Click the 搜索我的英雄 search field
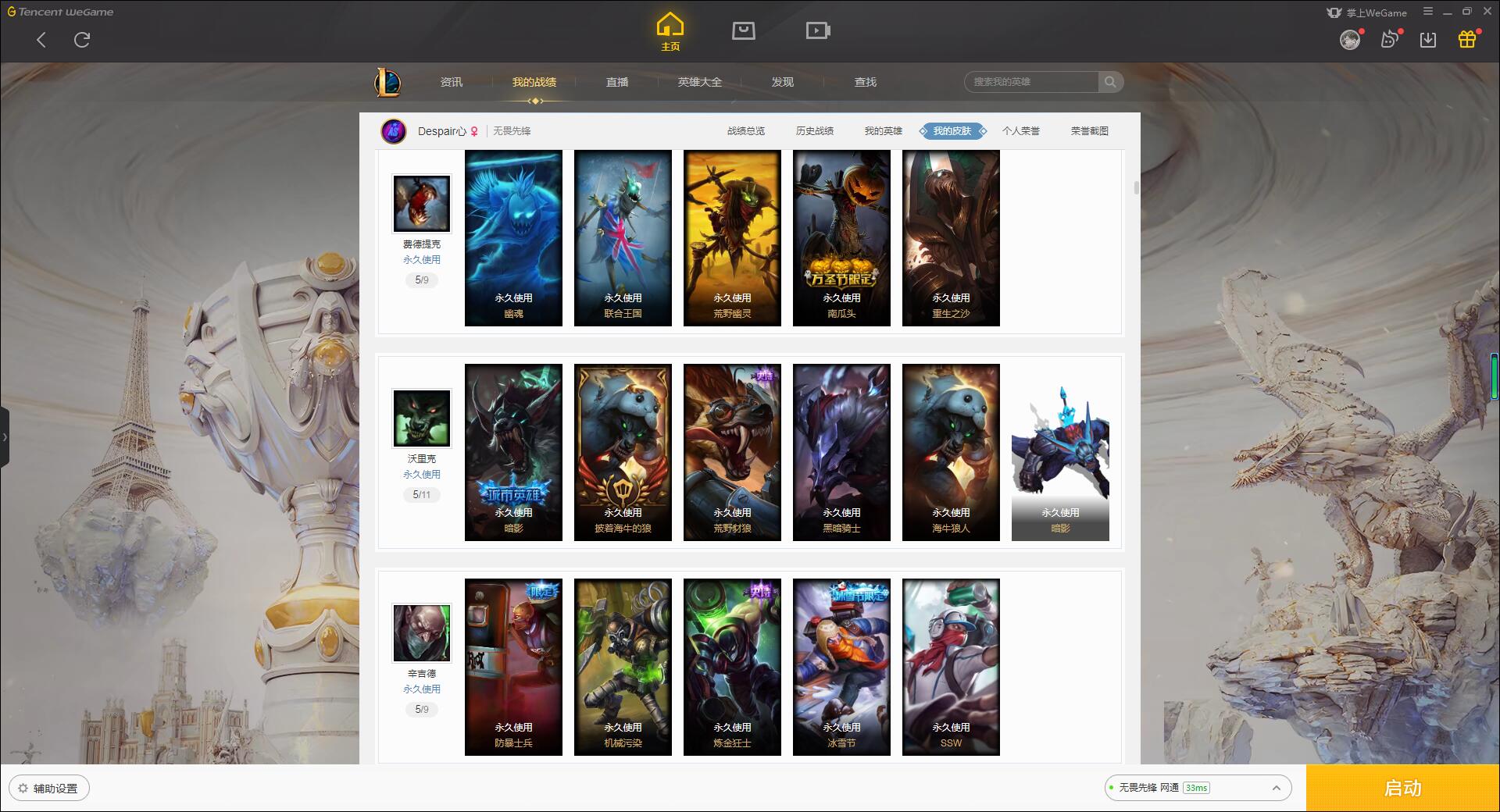Viewport: 1500px width, 812px height. pyautogui.click(x=1032, y=82)
